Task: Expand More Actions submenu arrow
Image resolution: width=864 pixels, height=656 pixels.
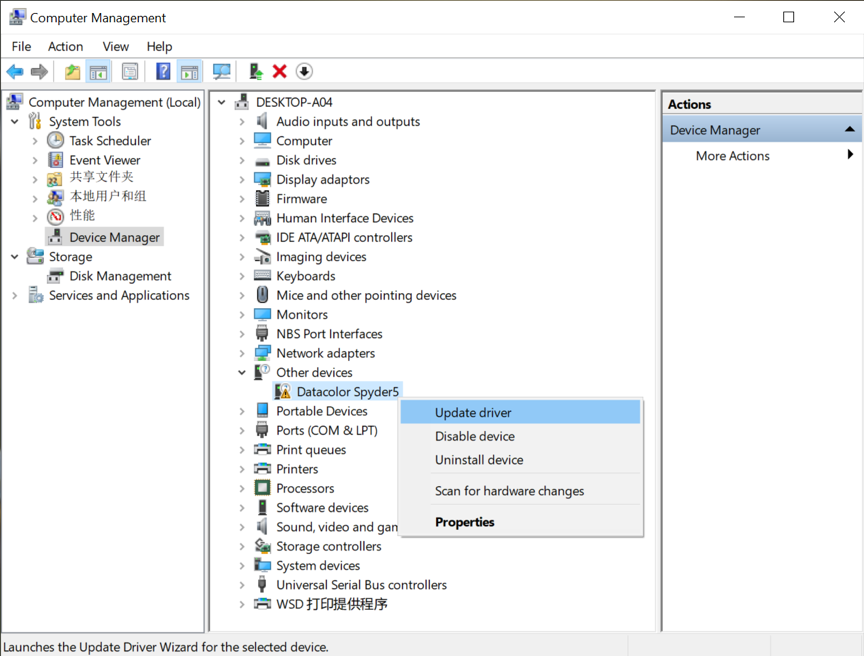Action: 850,155
